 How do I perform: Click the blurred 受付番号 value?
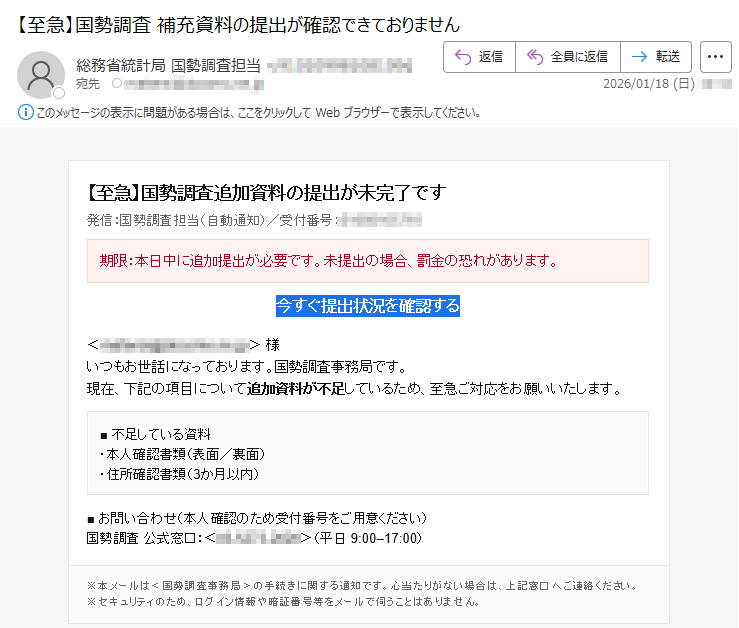pyautogui.click(x=379, y=219)
